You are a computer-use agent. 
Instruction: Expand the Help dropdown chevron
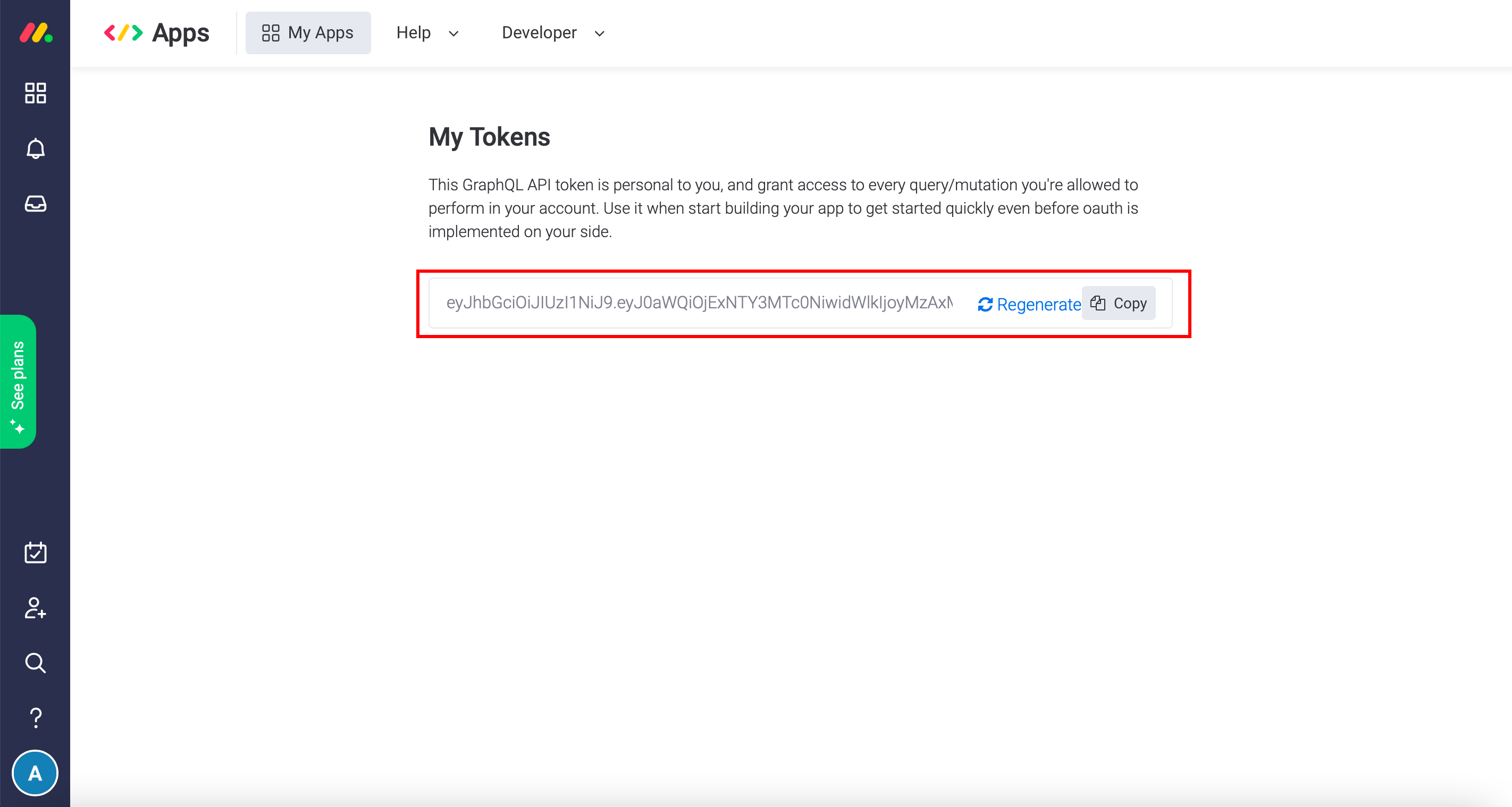453,33
